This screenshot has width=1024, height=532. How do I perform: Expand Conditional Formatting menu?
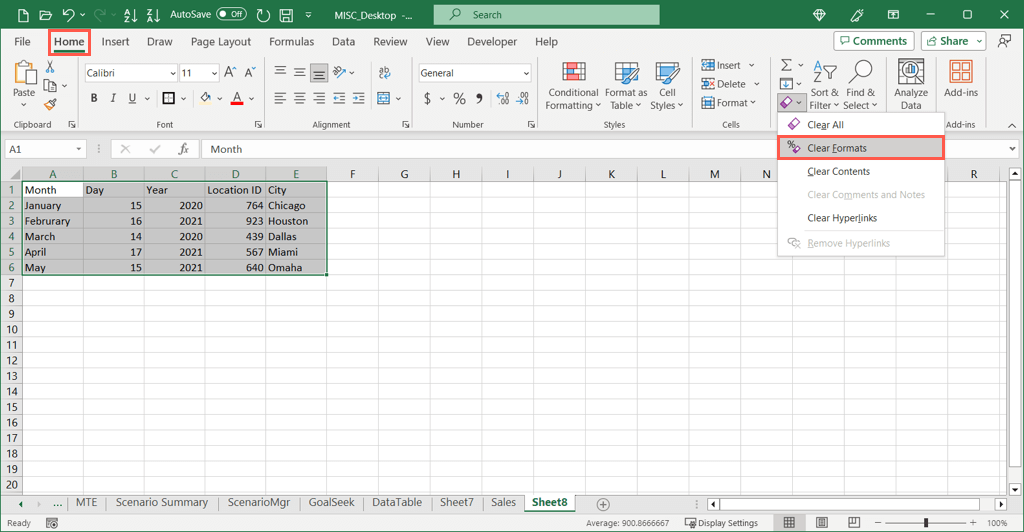point(573,86)
